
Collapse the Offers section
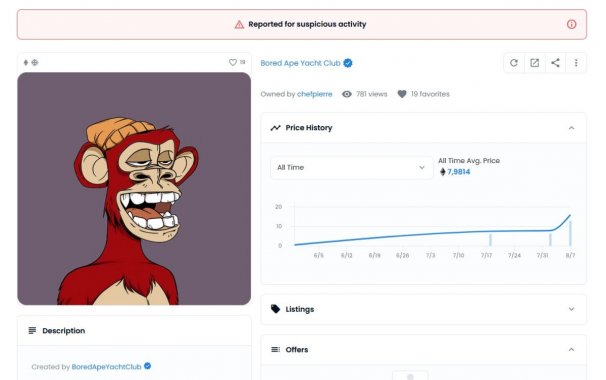coord(571,349)
